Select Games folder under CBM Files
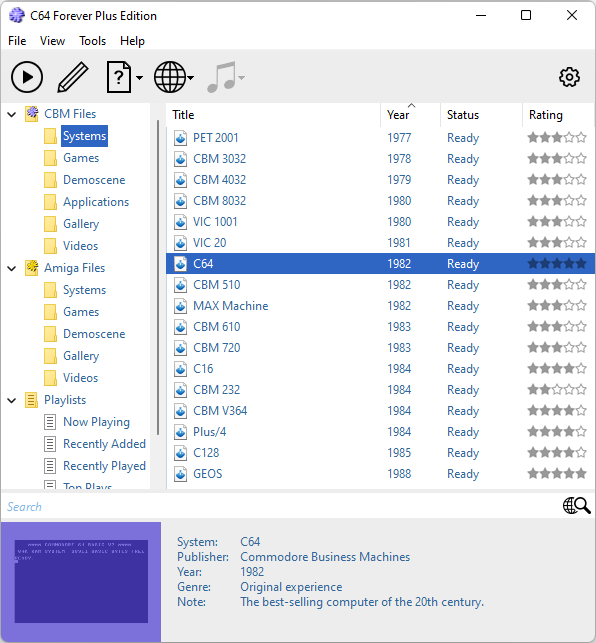Image resolution: width=596 pixels, height=643 pixels. [81, 158]
